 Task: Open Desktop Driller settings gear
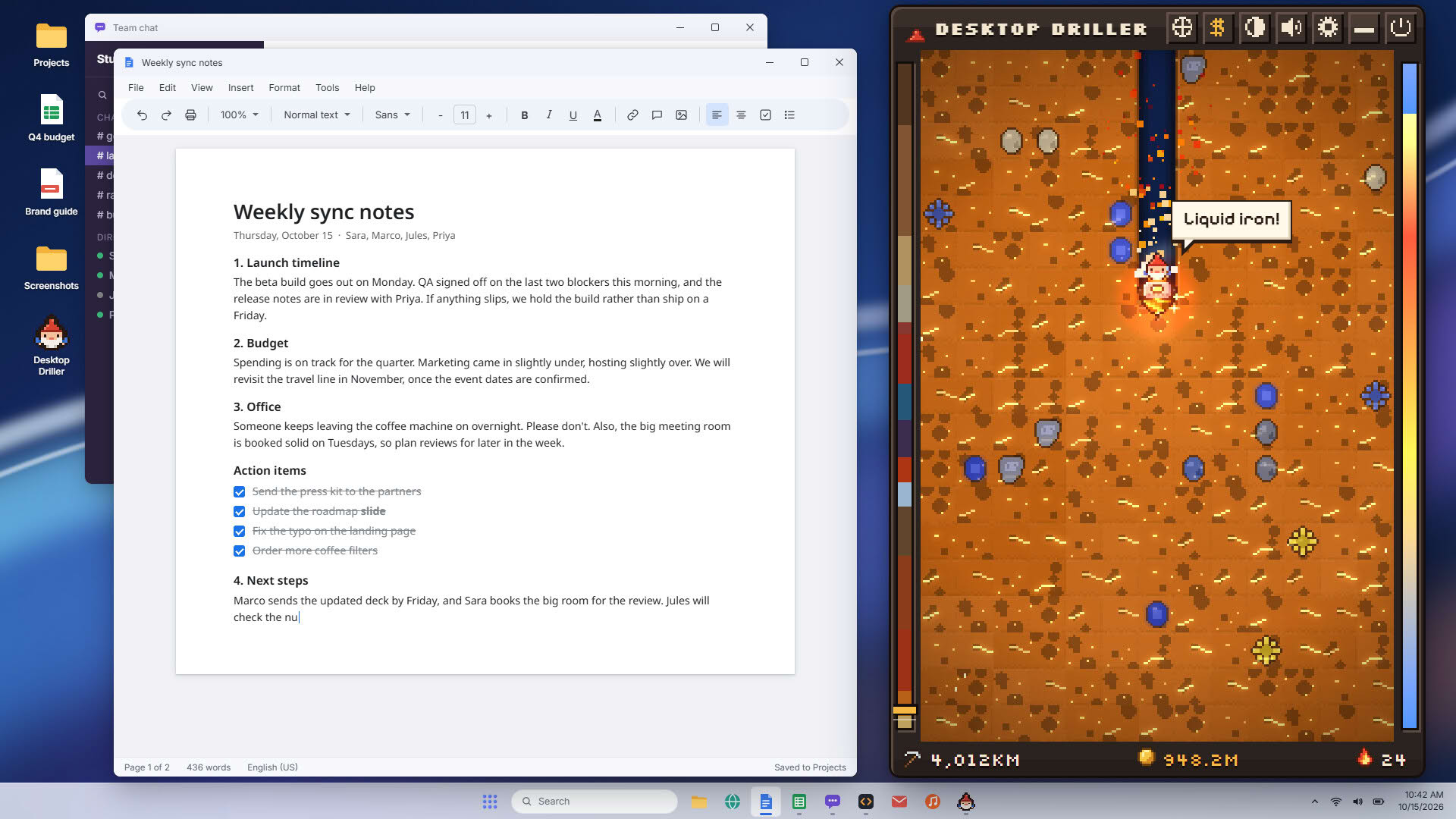click(1327, 28)
